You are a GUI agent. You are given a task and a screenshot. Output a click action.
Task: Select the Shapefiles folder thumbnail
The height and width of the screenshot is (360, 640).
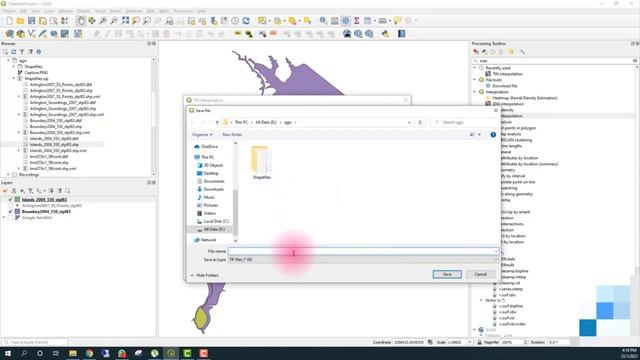[x=261, y=162]
